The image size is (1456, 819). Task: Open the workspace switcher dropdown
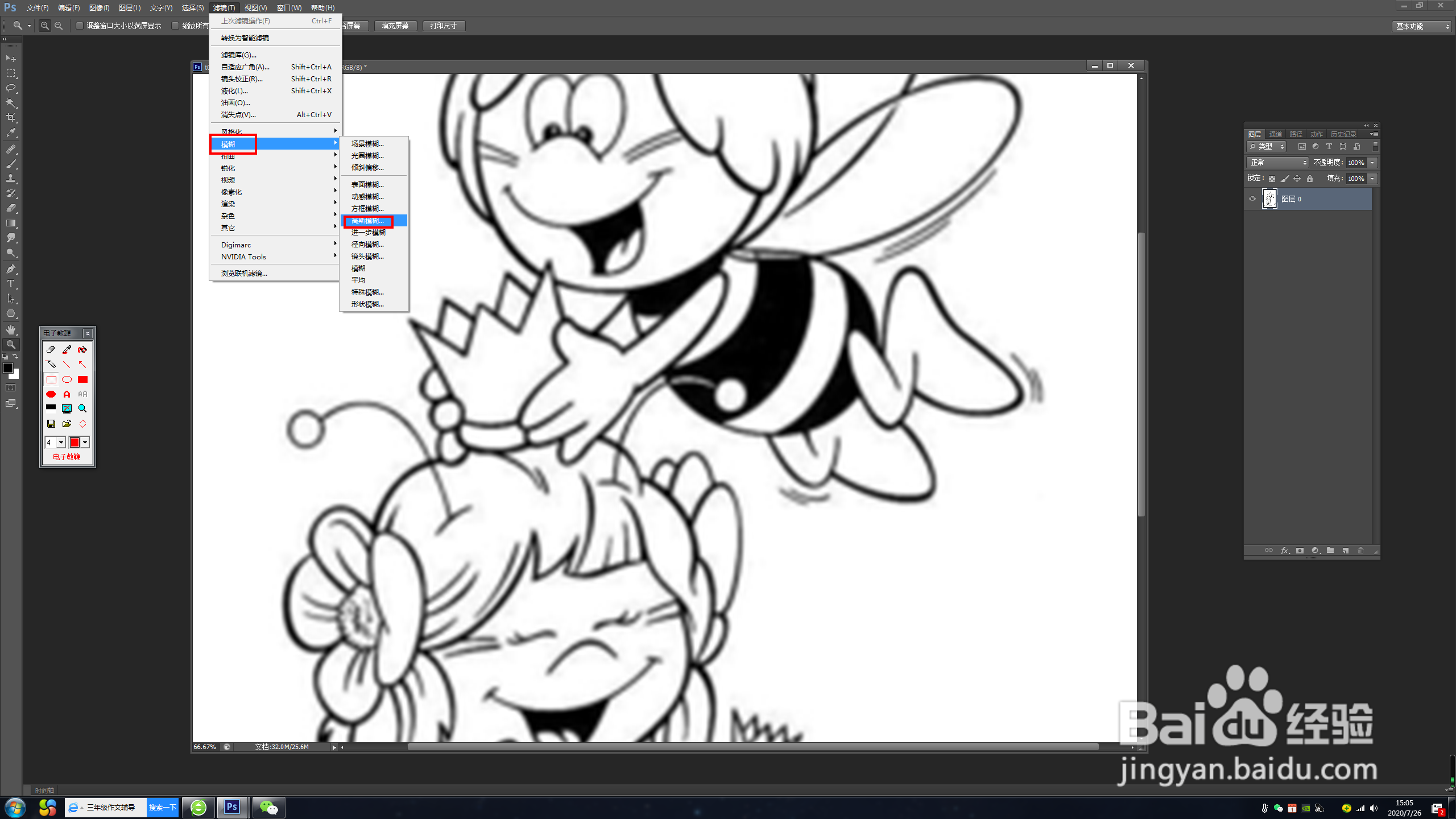click(1421, 26)
